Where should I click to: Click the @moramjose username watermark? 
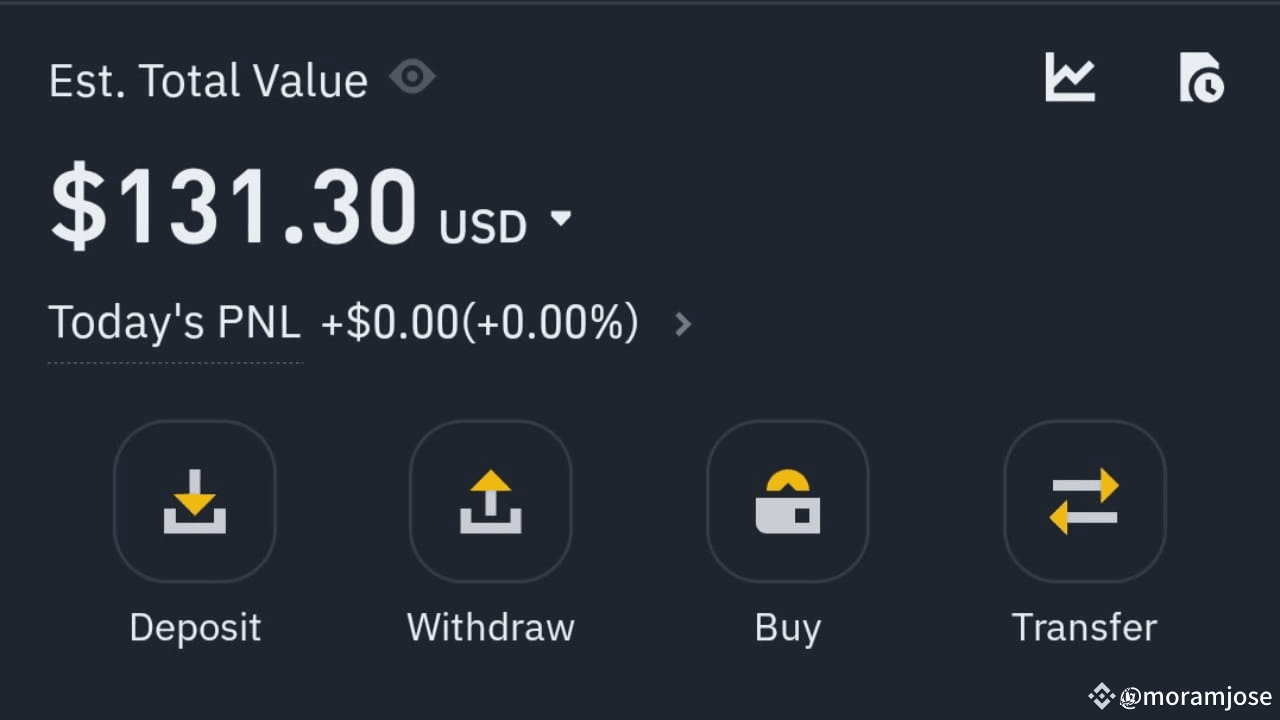click(x=1197, y=697)
